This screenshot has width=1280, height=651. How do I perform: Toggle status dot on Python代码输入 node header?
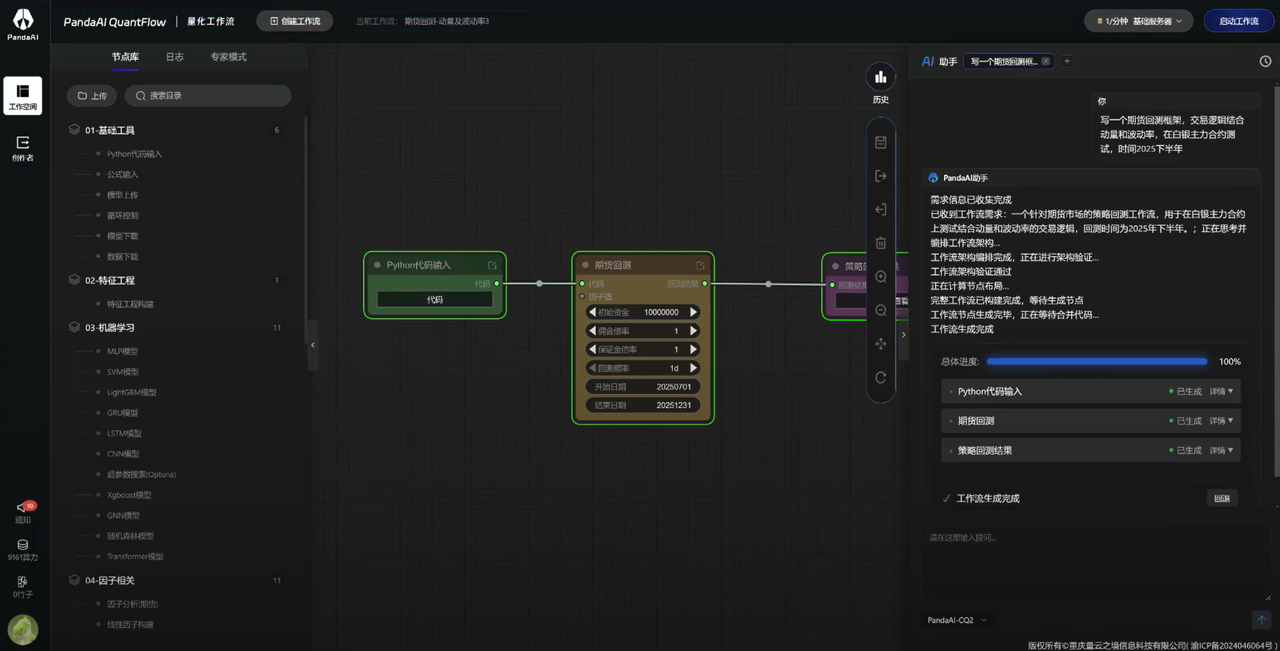377,265
